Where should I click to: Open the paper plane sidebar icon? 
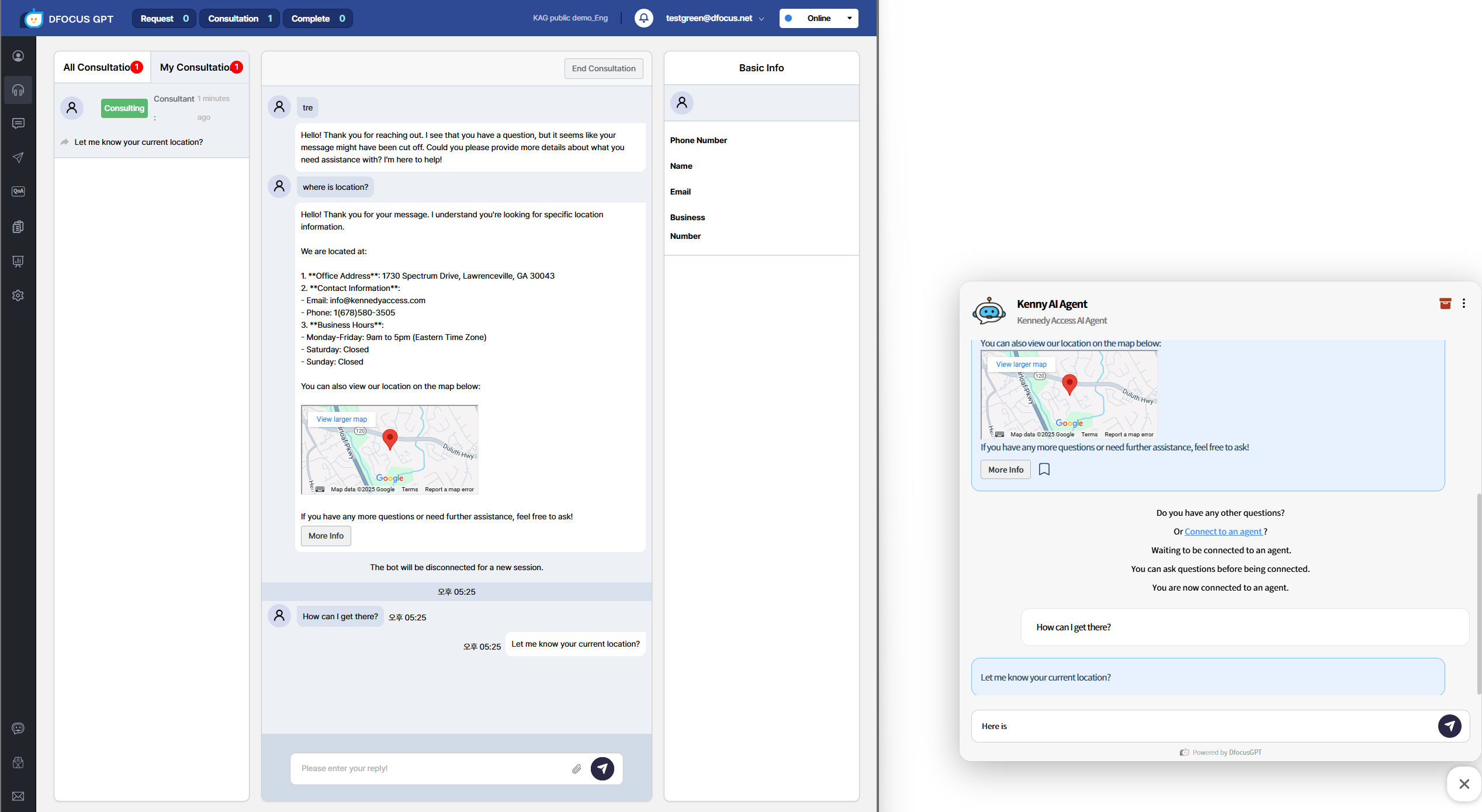18,158
